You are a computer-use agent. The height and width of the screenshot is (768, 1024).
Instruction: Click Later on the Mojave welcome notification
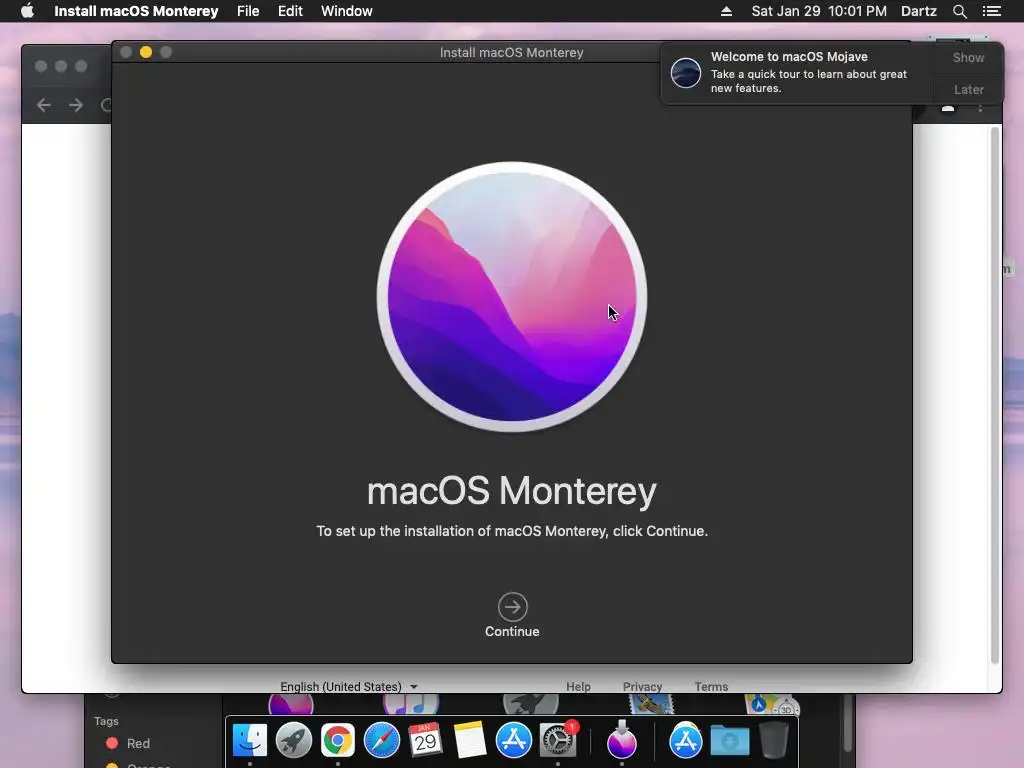[968, 89]
